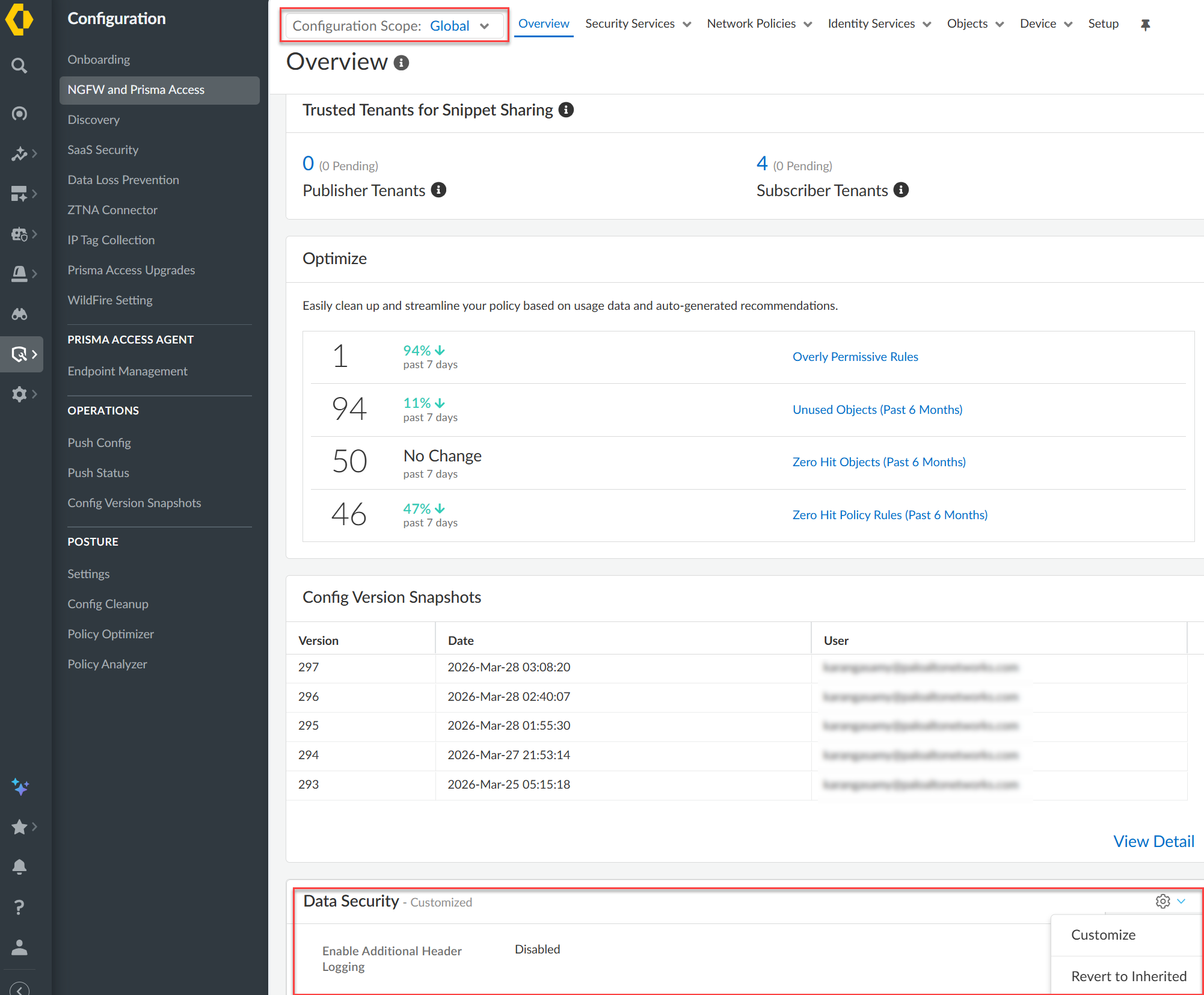Open the help question mark icon

coord(19,907)
